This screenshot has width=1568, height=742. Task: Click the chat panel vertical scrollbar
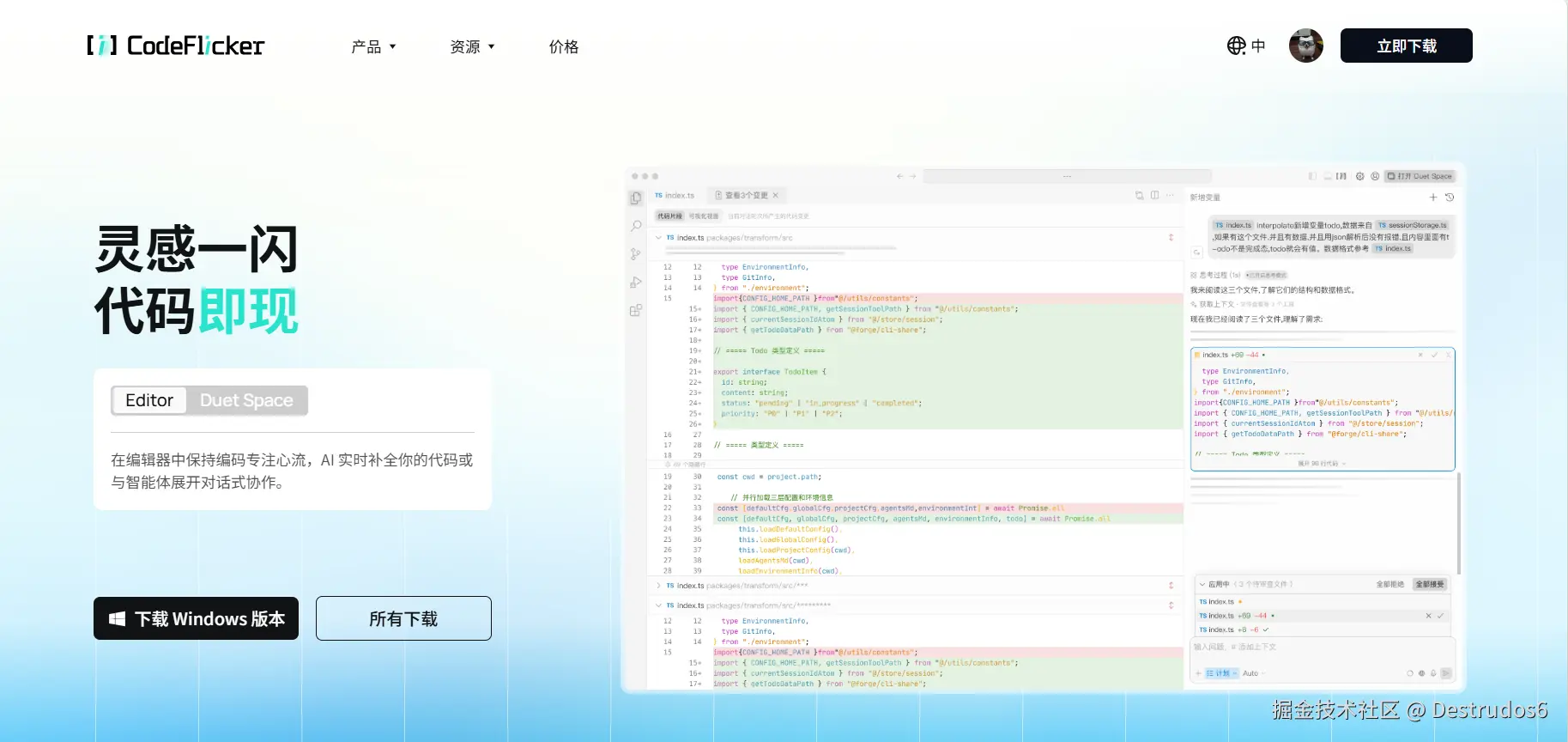click(1458, 524)
